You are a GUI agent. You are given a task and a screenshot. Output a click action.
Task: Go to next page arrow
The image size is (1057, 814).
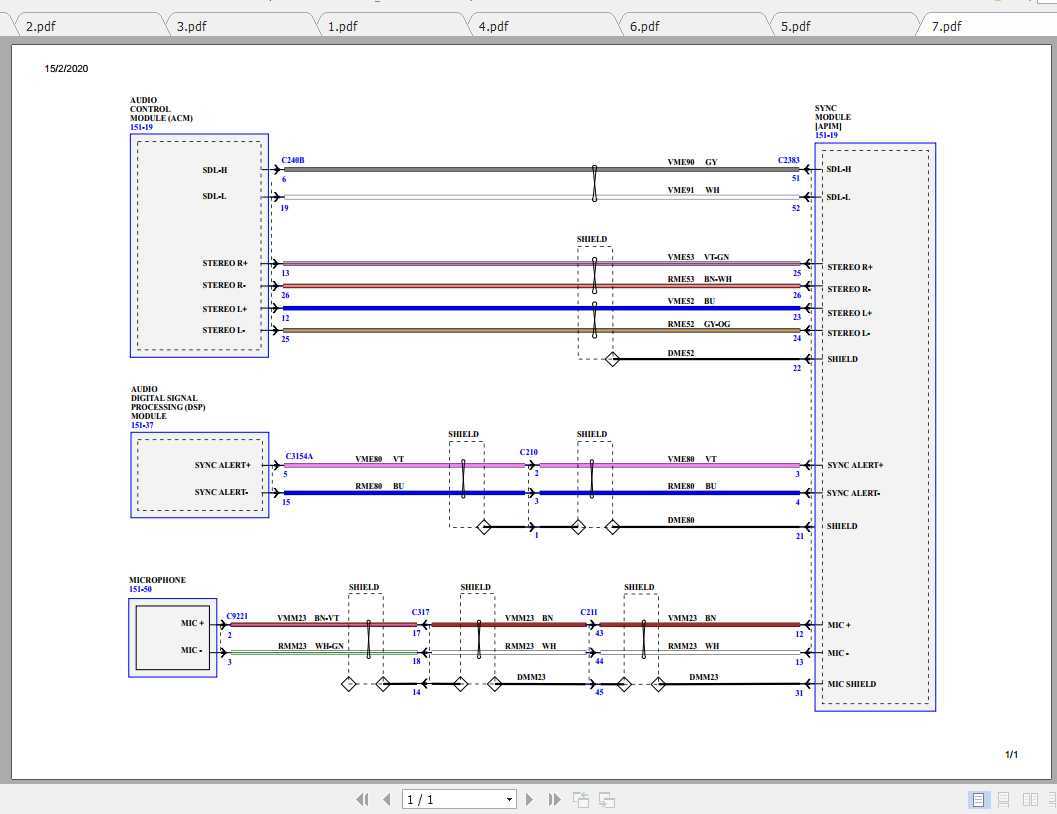coord(529,799)
